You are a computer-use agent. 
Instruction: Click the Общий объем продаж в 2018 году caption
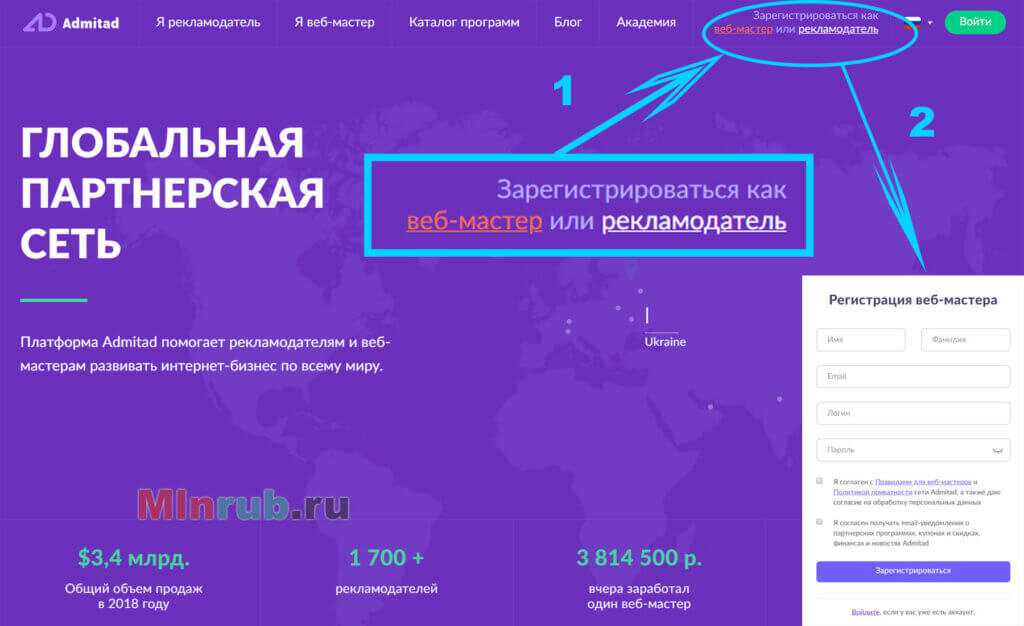(x=133, y=596)
